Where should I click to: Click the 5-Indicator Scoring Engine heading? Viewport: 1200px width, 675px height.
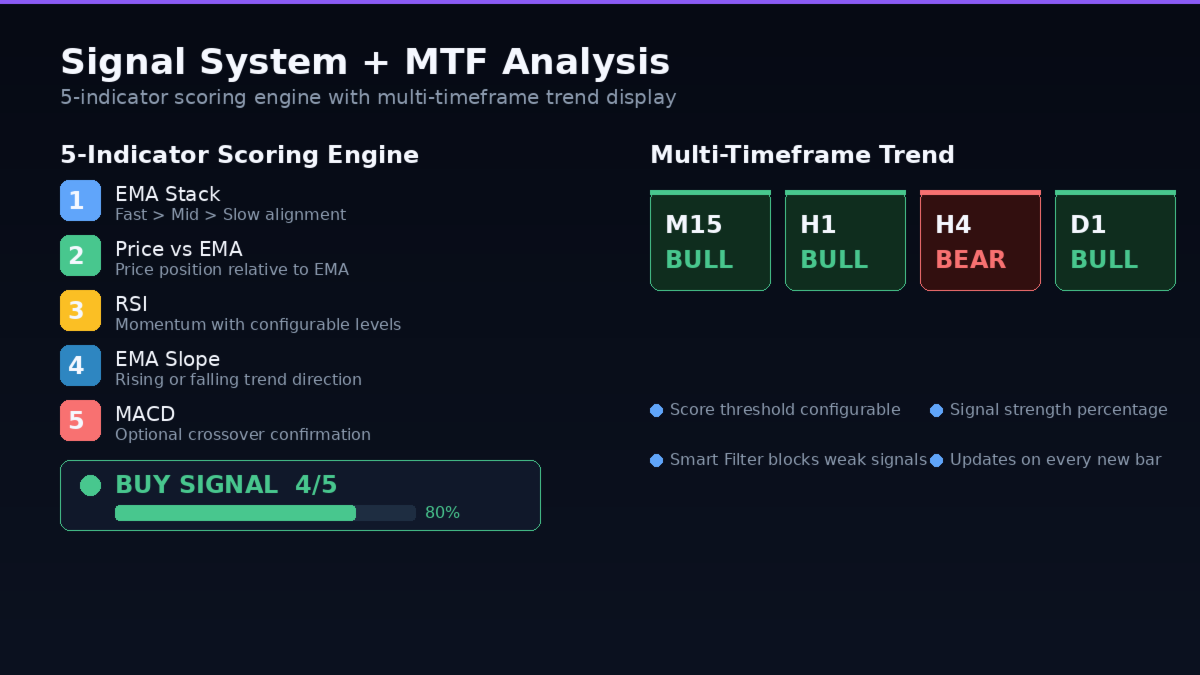click(x=239, y=155)
